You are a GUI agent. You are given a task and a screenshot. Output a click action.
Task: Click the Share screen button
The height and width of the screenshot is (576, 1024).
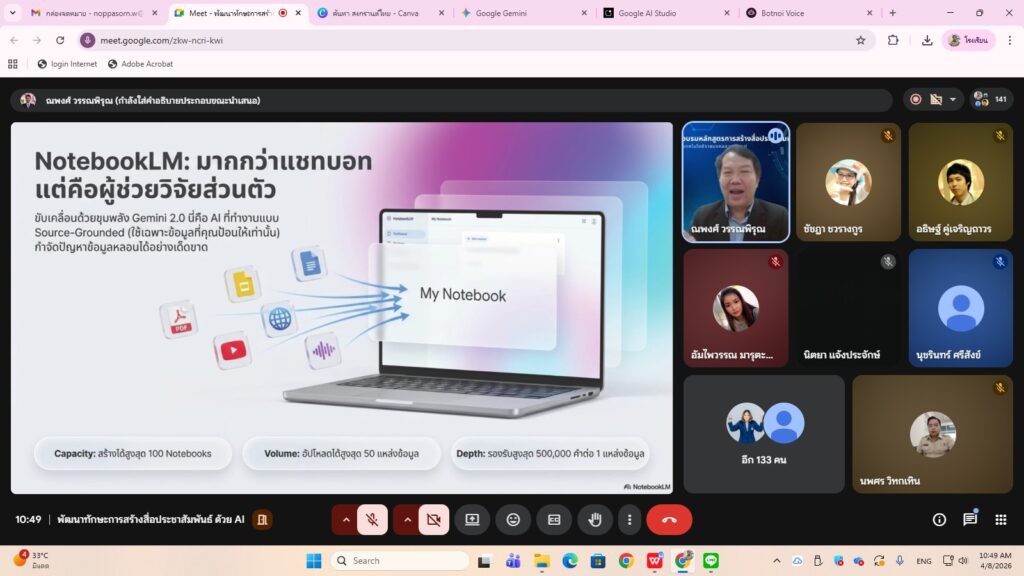[472, 520]
